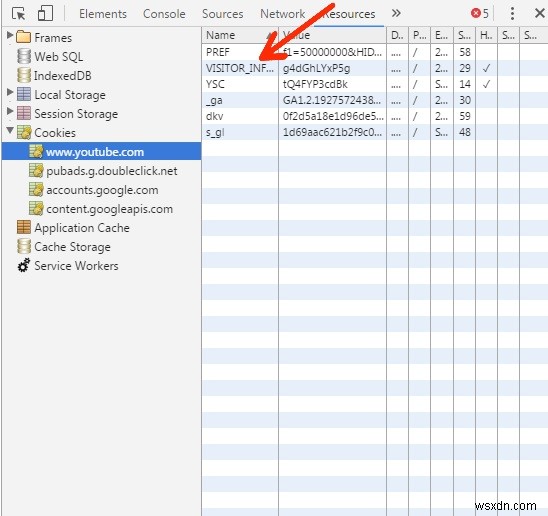Switch to the Console tab
This screenshot has height=516, width=548.
coord(164,14)
